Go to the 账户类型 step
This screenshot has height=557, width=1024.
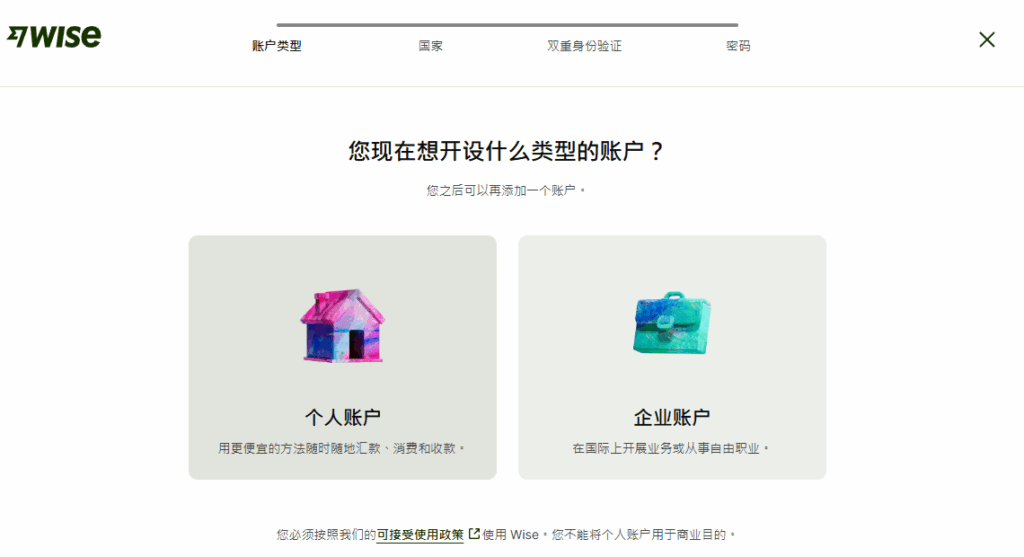point(277,46)
